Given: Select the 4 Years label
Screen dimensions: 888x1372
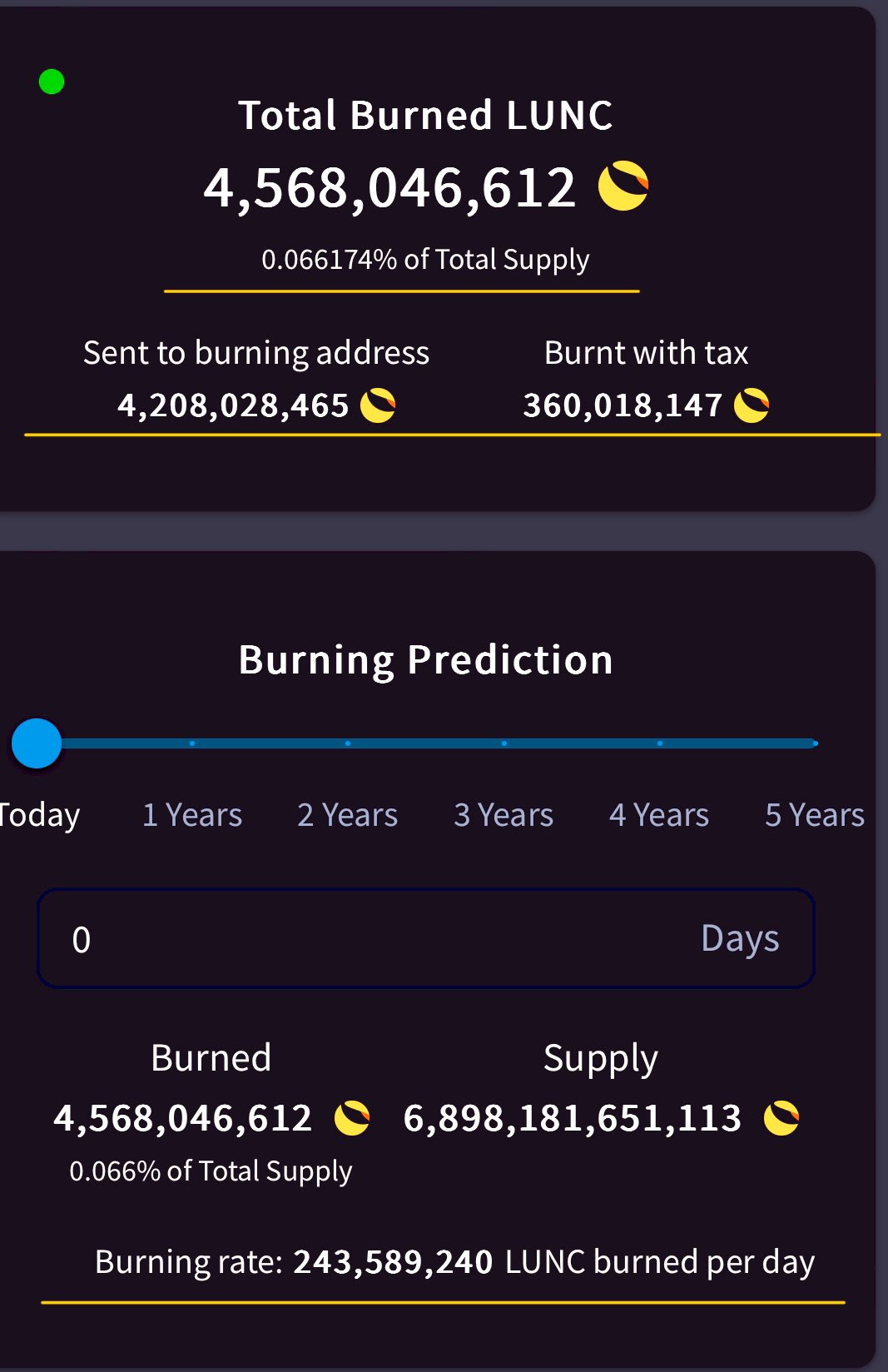Looking at the screenshot, I should click(x=659, y=814).
